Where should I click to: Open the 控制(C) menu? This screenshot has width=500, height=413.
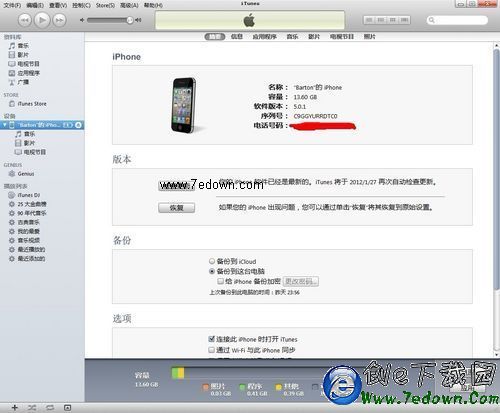pos(81,5)
